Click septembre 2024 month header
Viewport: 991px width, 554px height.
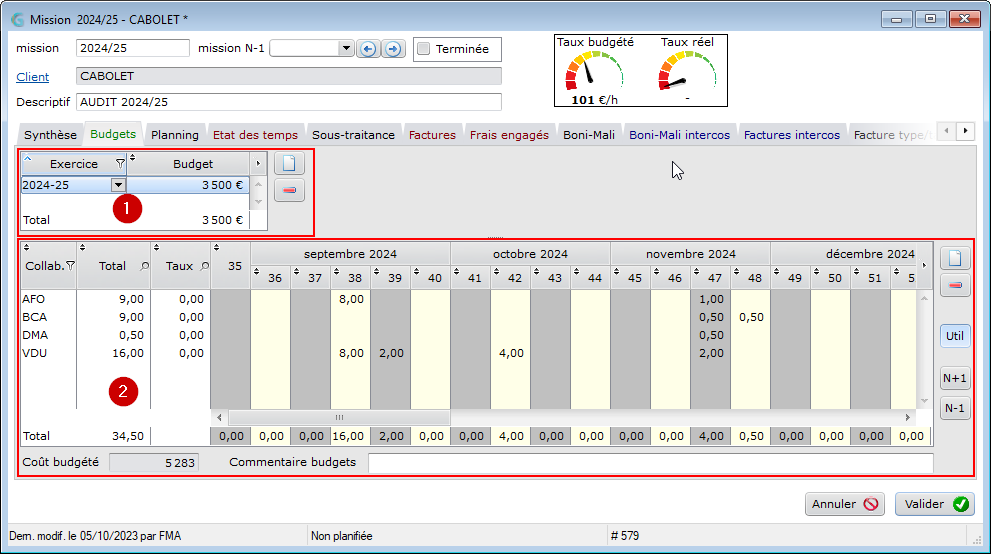pos(350,254)
